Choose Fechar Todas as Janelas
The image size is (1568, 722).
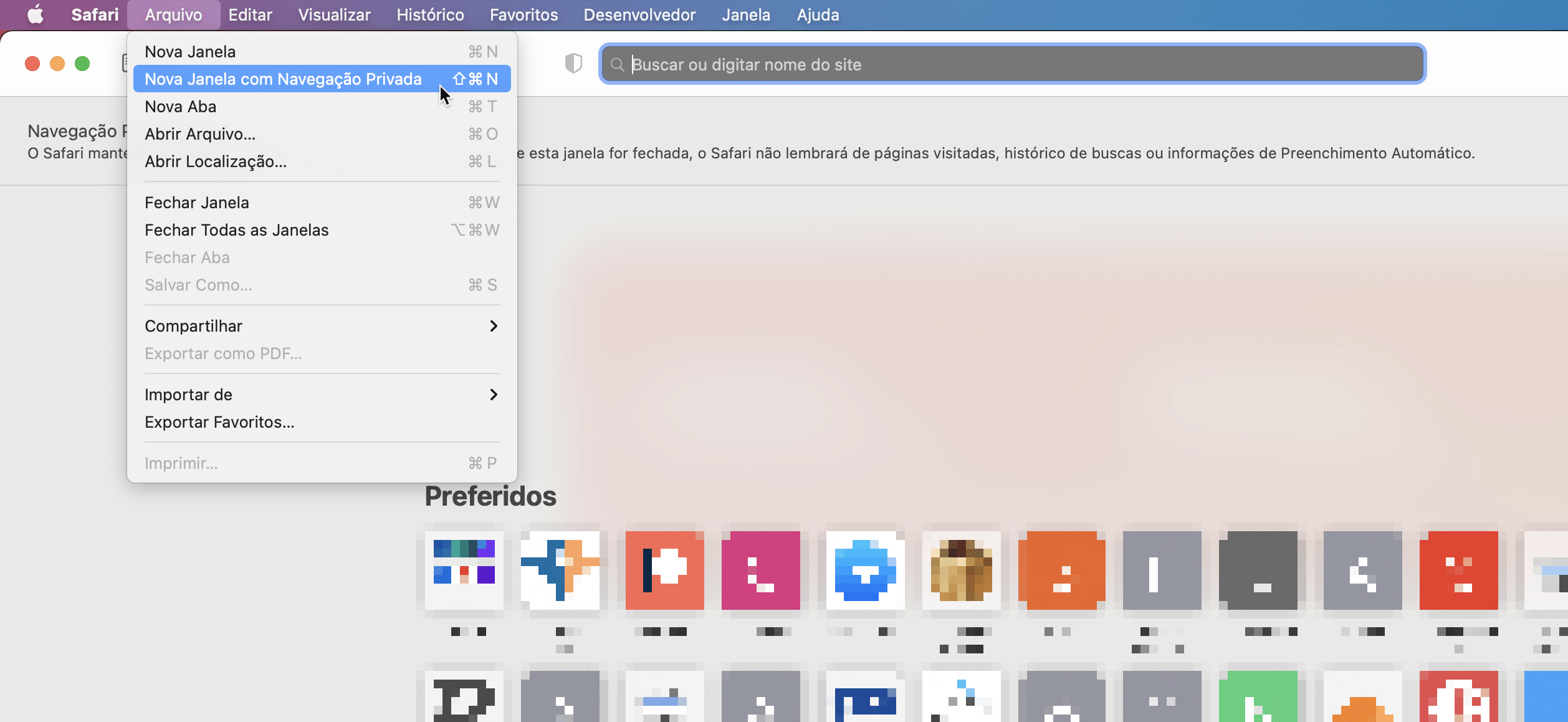click(x=322, y=230)
